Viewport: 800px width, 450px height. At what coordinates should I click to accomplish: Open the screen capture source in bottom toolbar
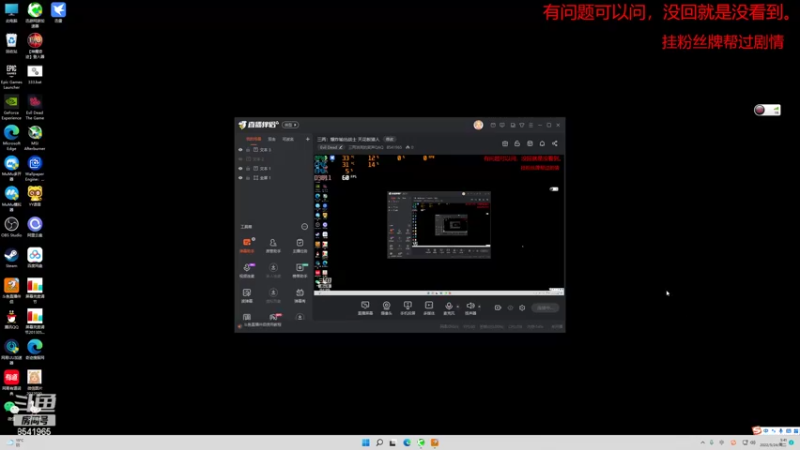pos(365,308)
